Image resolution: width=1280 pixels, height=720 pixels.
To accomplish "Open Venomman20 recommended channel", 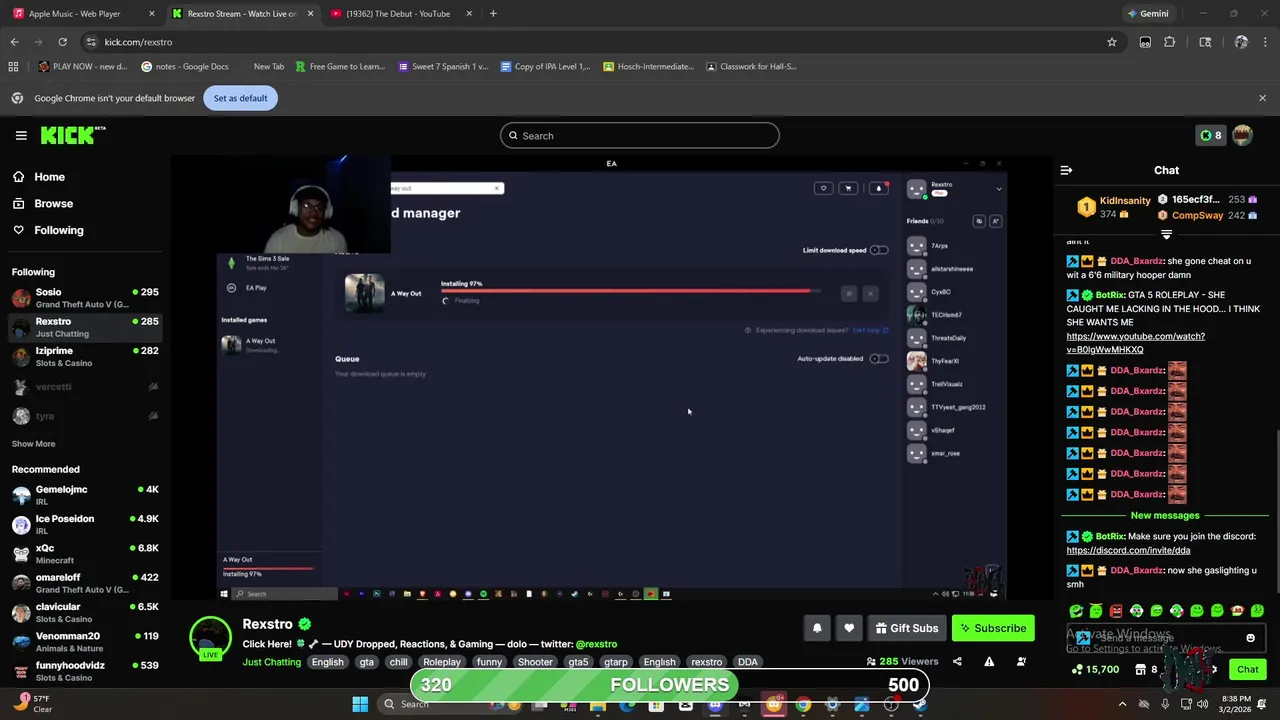I will pos(85,642).
